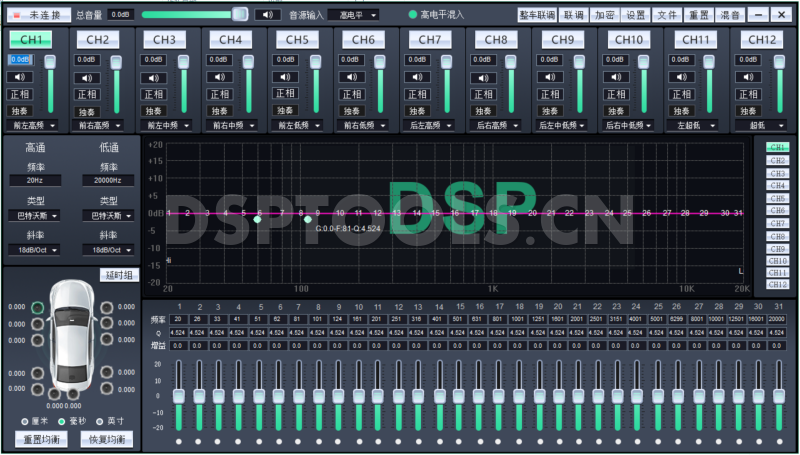Click EQ node 6 on the graph
This screenshot has width=800, height=455.
click(257, 219)
